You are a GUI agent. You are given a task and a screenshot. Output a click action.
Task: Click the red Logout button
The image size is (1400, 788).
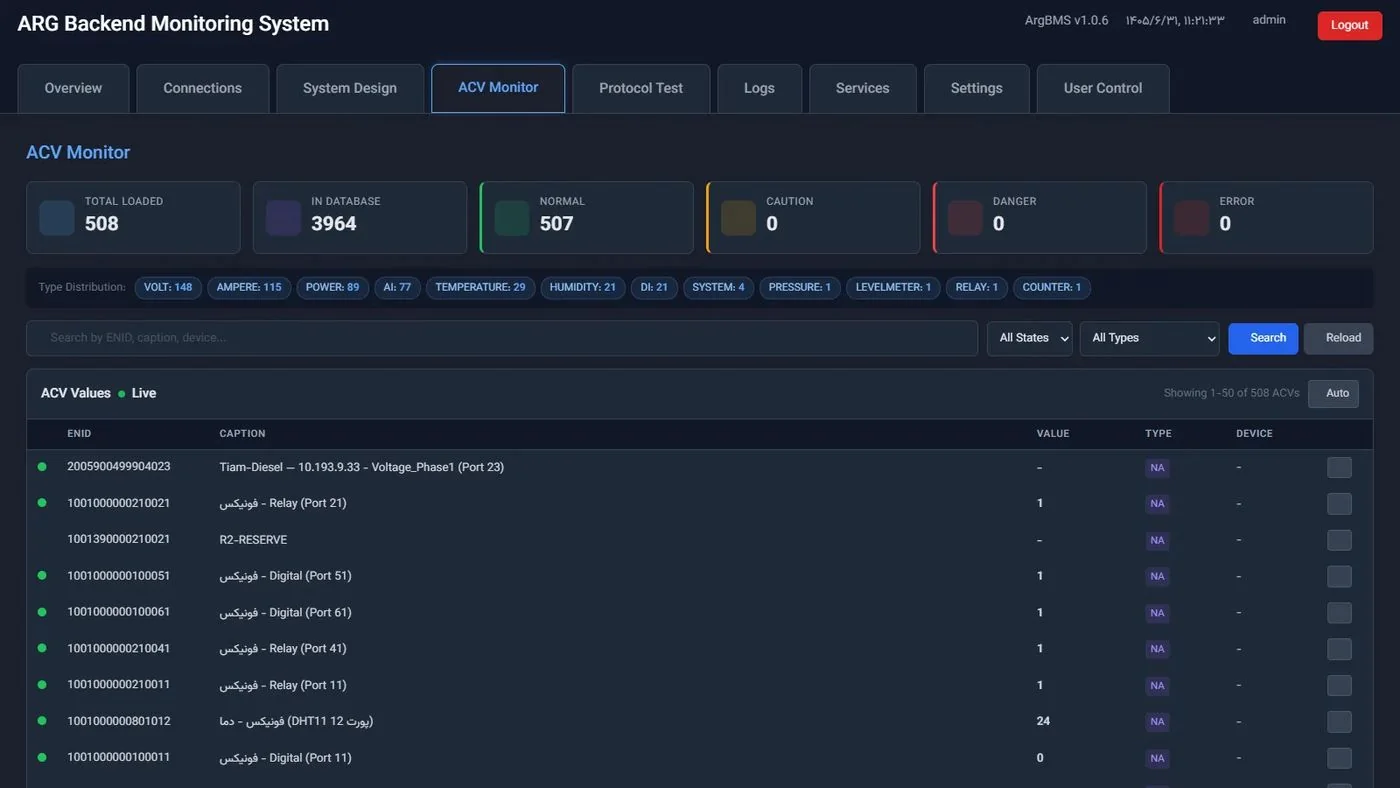coord(1350,25)
